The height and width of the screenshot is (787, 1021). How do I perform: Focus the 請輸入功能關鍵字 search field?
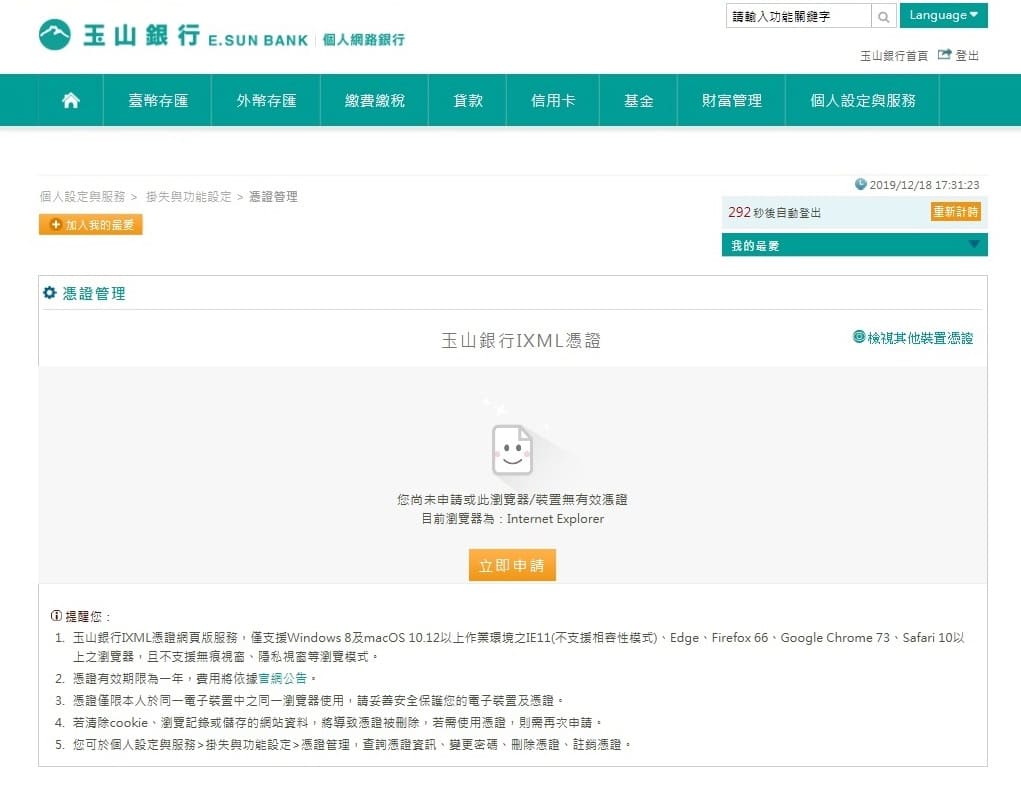tap(798, 16)
